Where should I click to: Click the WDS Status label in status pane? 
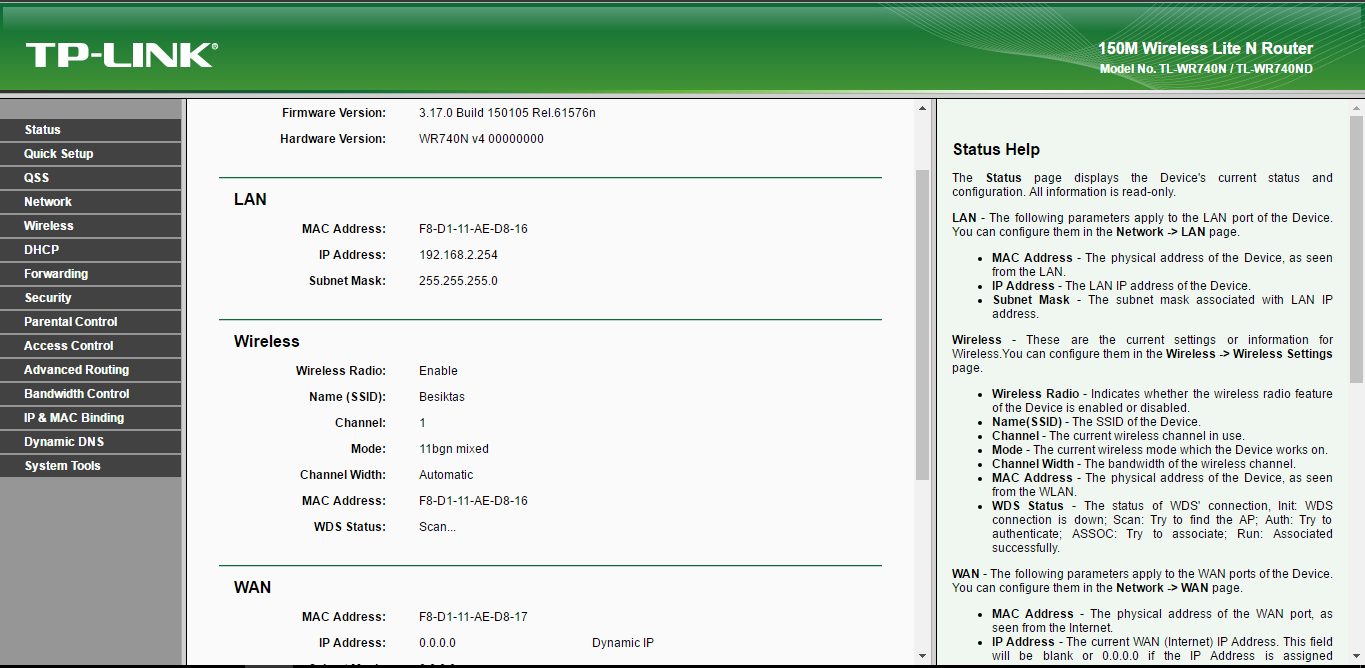click(349, 527)
